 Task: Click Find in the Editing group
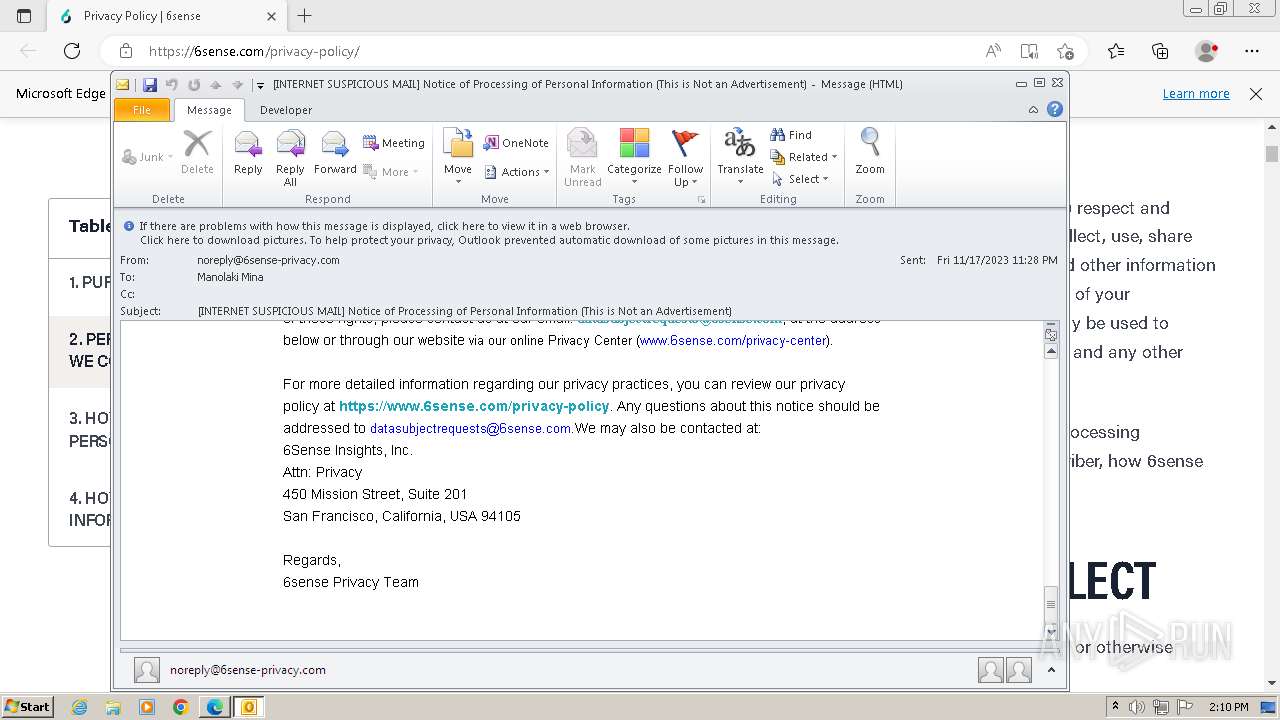click(791, 135)
